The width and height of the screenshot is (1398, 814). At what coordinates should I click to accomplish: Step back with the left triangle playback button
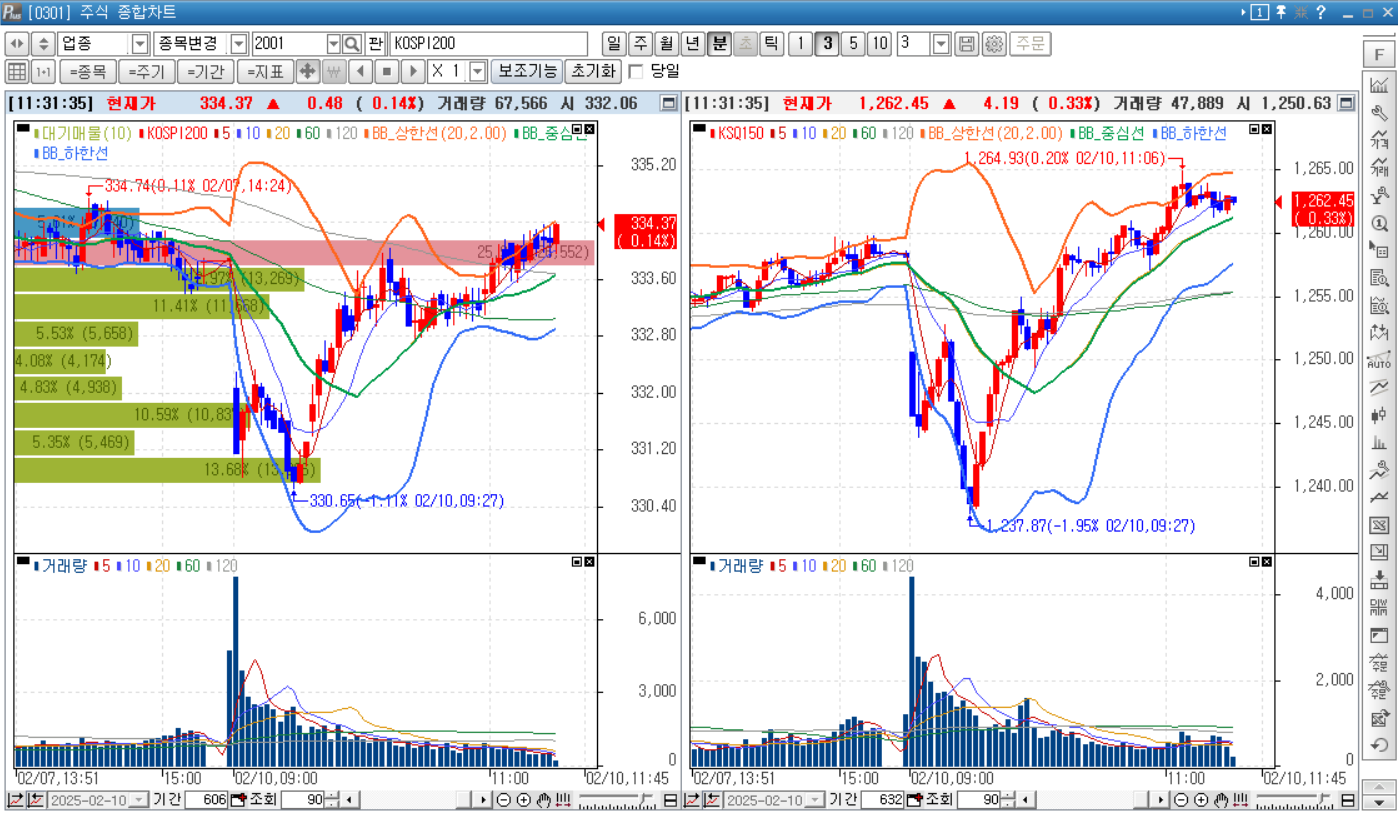(361, 72)
